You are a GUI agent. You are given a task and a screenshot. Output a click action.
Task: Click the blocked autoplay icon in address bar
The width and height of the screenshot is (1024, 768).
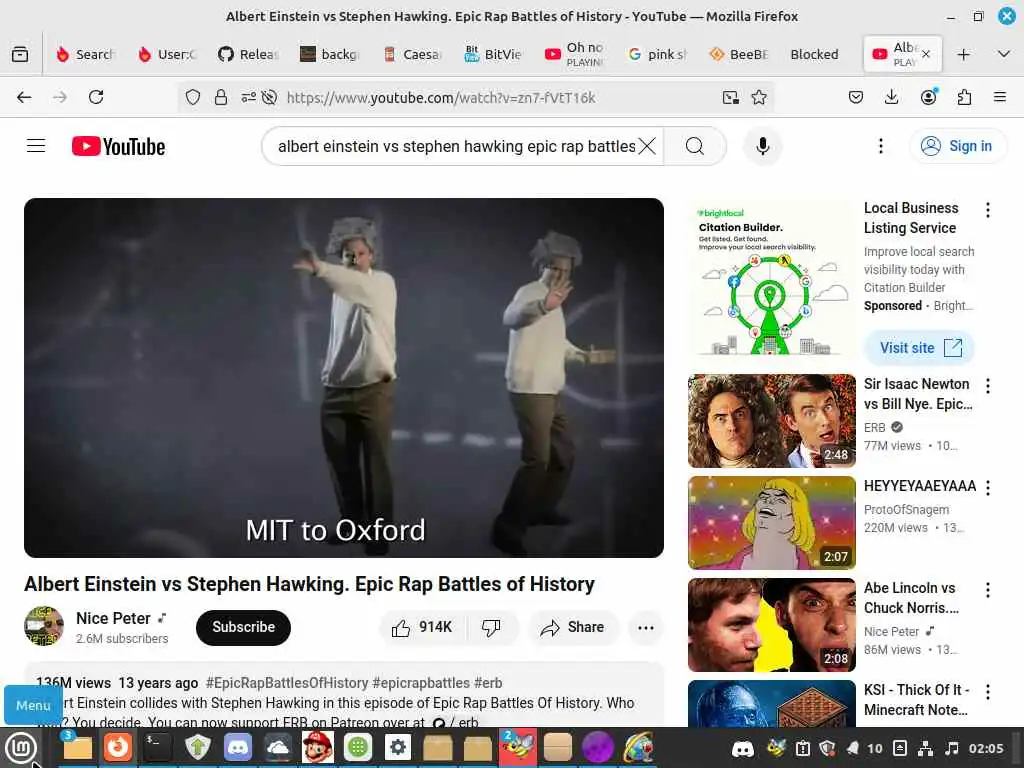pos(269,97)
